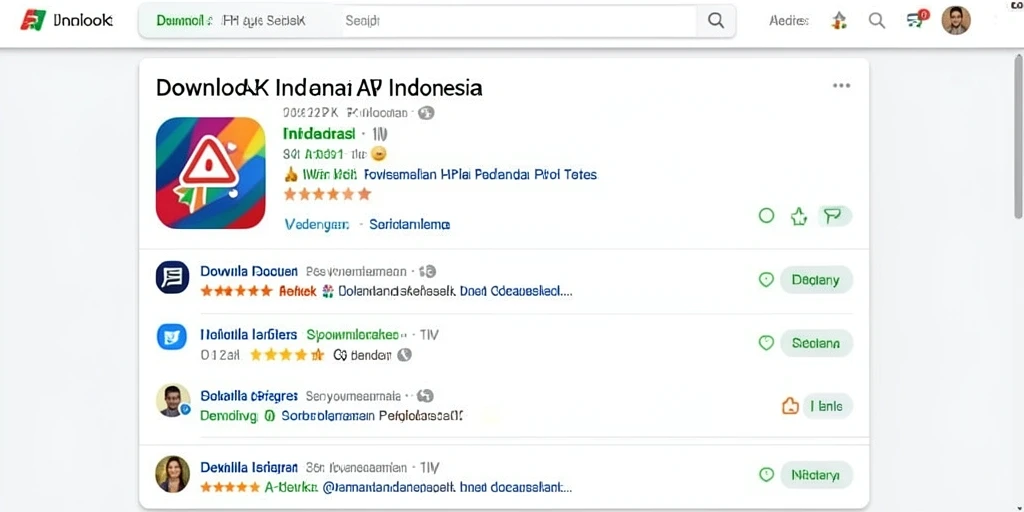Click the green flag icon in the featured app
The image size is (1024, 512).
click(x=835, y=216)
